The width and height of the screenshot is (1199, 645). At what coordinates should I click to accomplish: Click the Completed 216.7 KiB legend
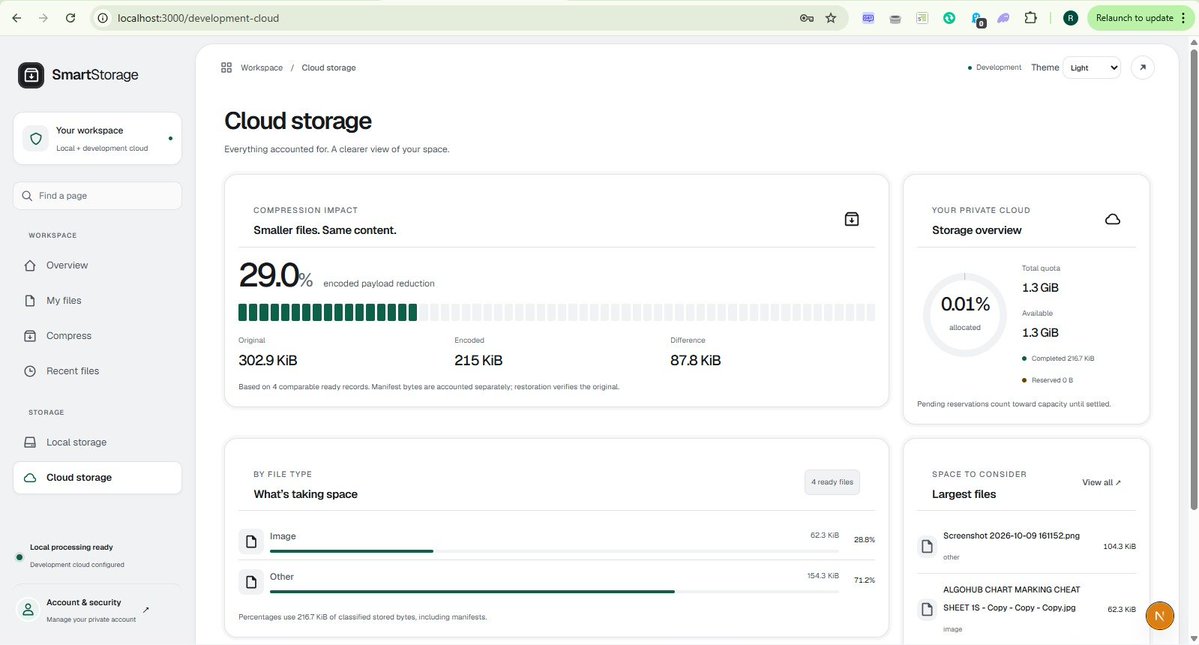(x=1058, y=358)
